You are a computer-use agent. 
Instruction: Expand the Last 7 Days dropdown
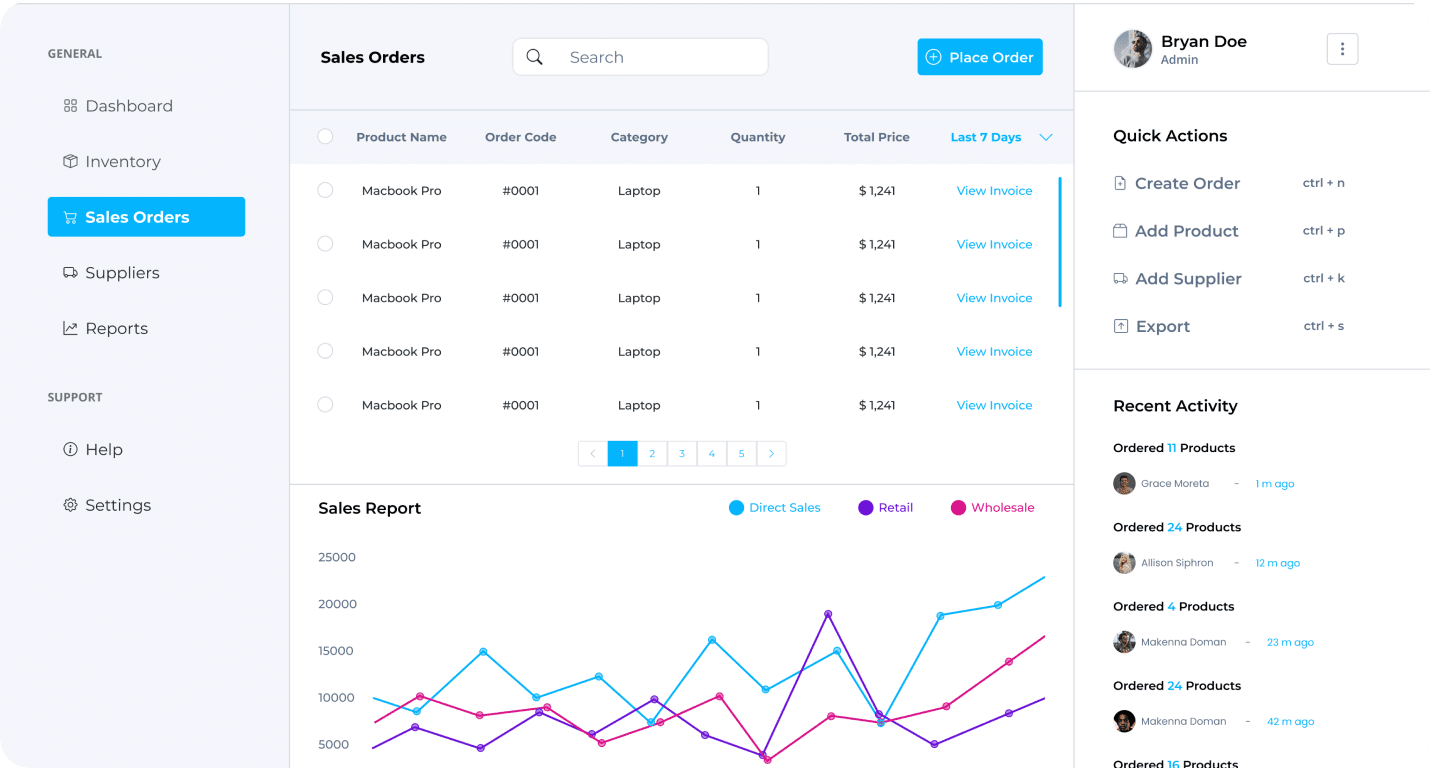[1046, 138]
